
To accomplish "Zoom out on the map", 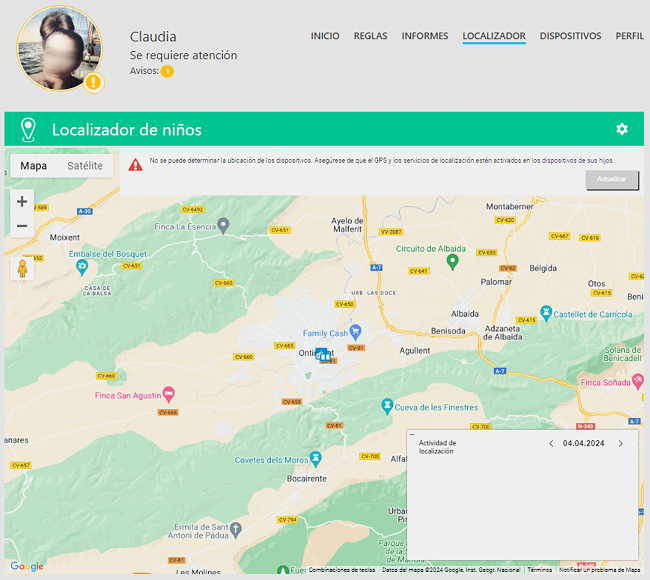I will click(22, 226).
